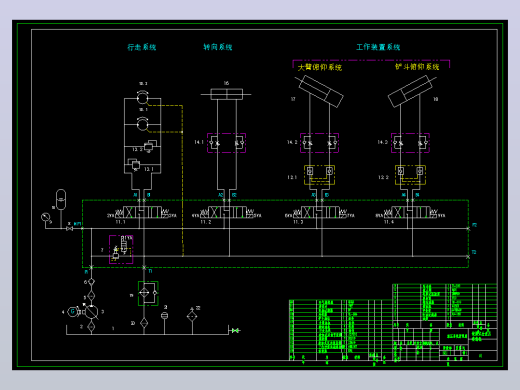Click the cyan MP1 port label

click(77, 224)
